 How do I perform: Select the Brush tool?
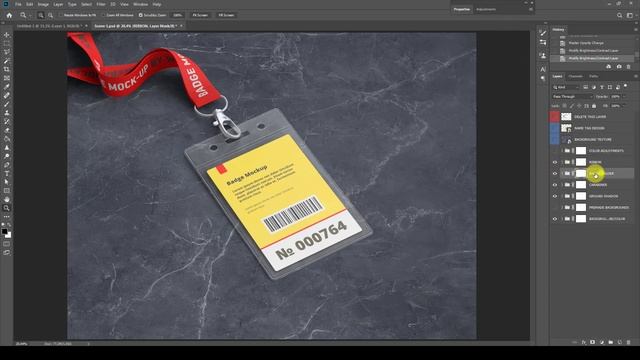[7, 104]
